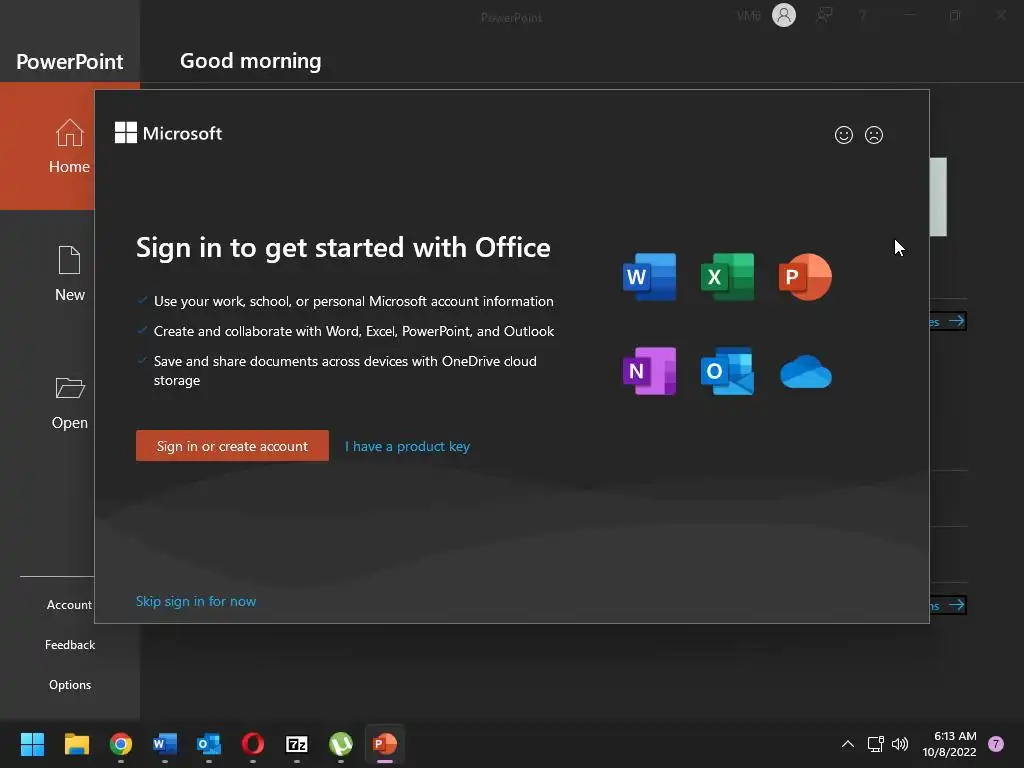Viewport: 1024px width, 768px height.
Task: Open Word from the taskbar
Action: pyautogui.click(x=165, y=744)
